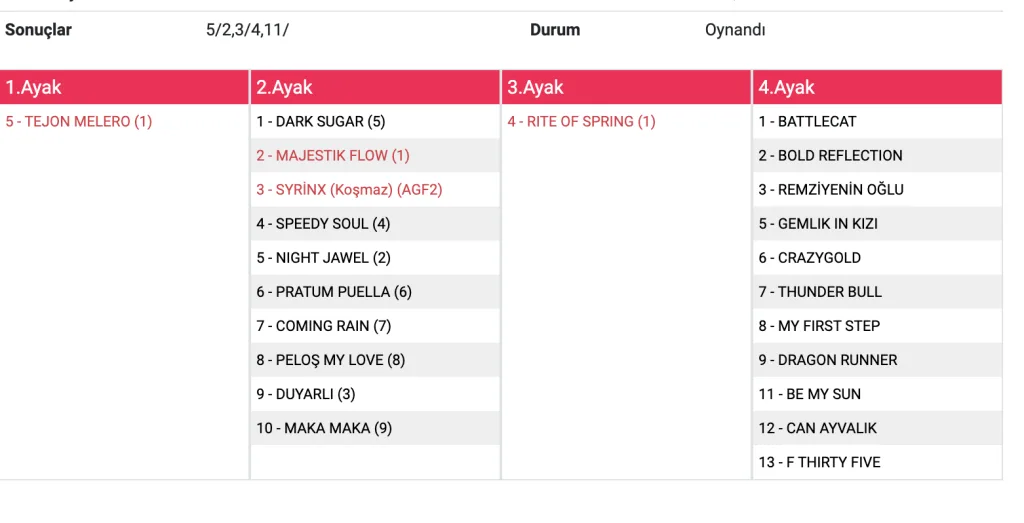The image size is (1024, 523).
Task: Select the 4.Ayak column header
Action: pyautogui.click(x=787, y=88)
